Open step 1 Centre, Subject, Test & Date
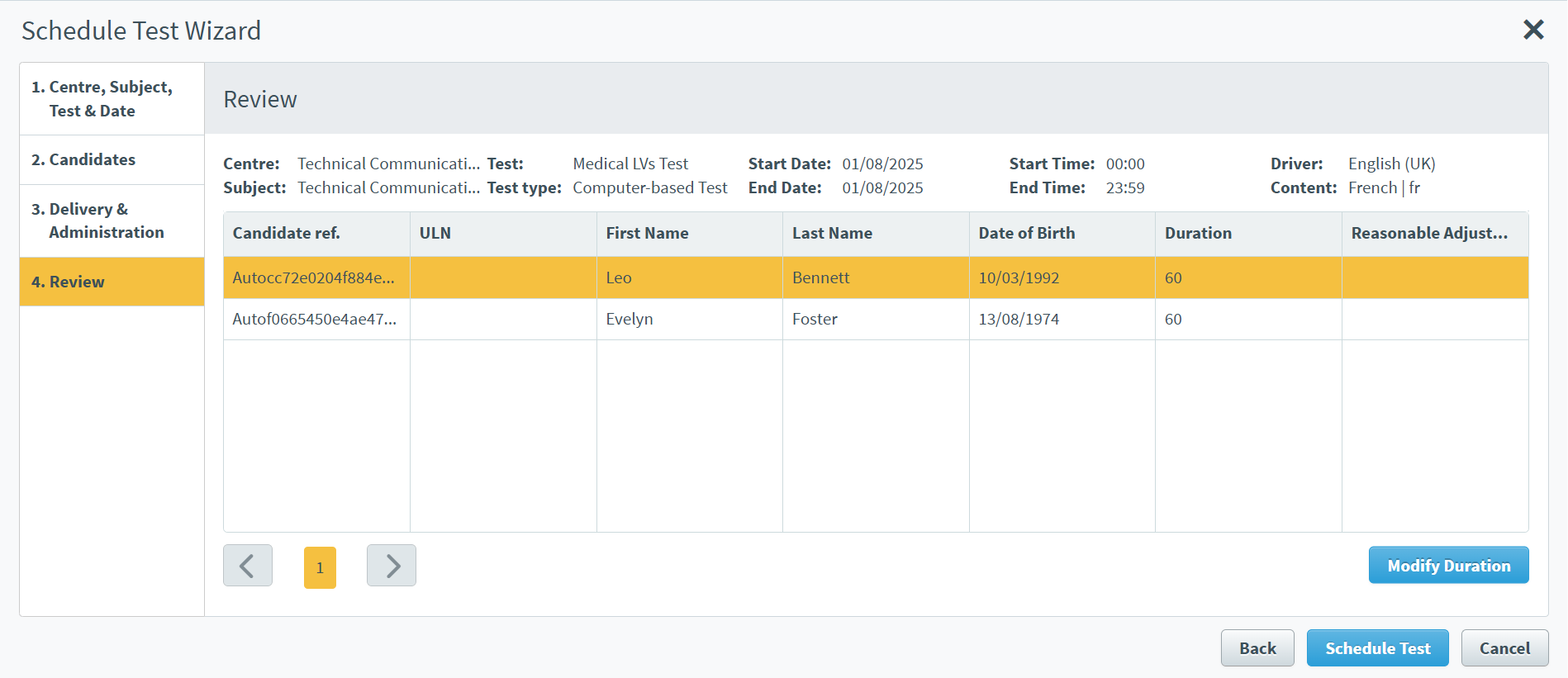The image size is (1568, 678). coord(112,99)
